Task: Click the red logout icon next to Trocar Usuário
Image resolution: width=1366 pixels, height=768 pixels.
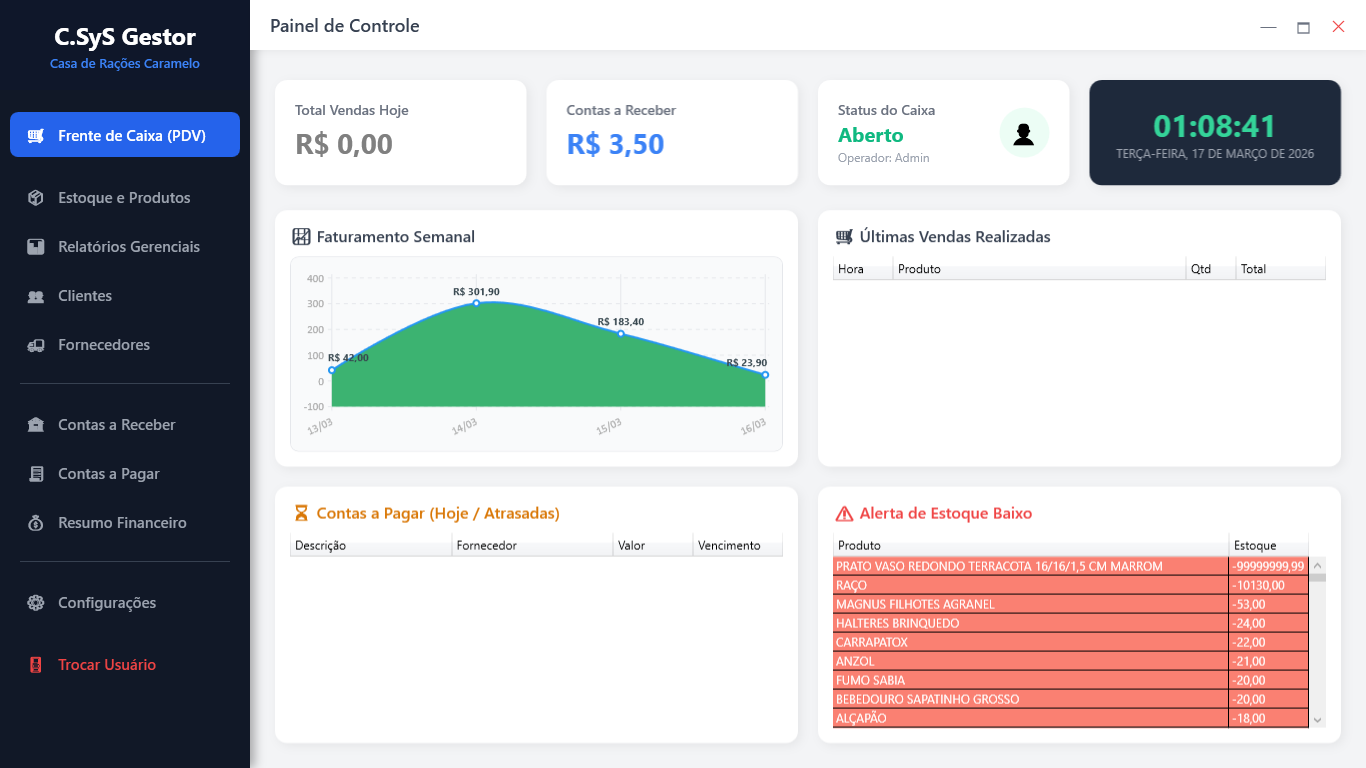Action: click(x=36, y=664)
